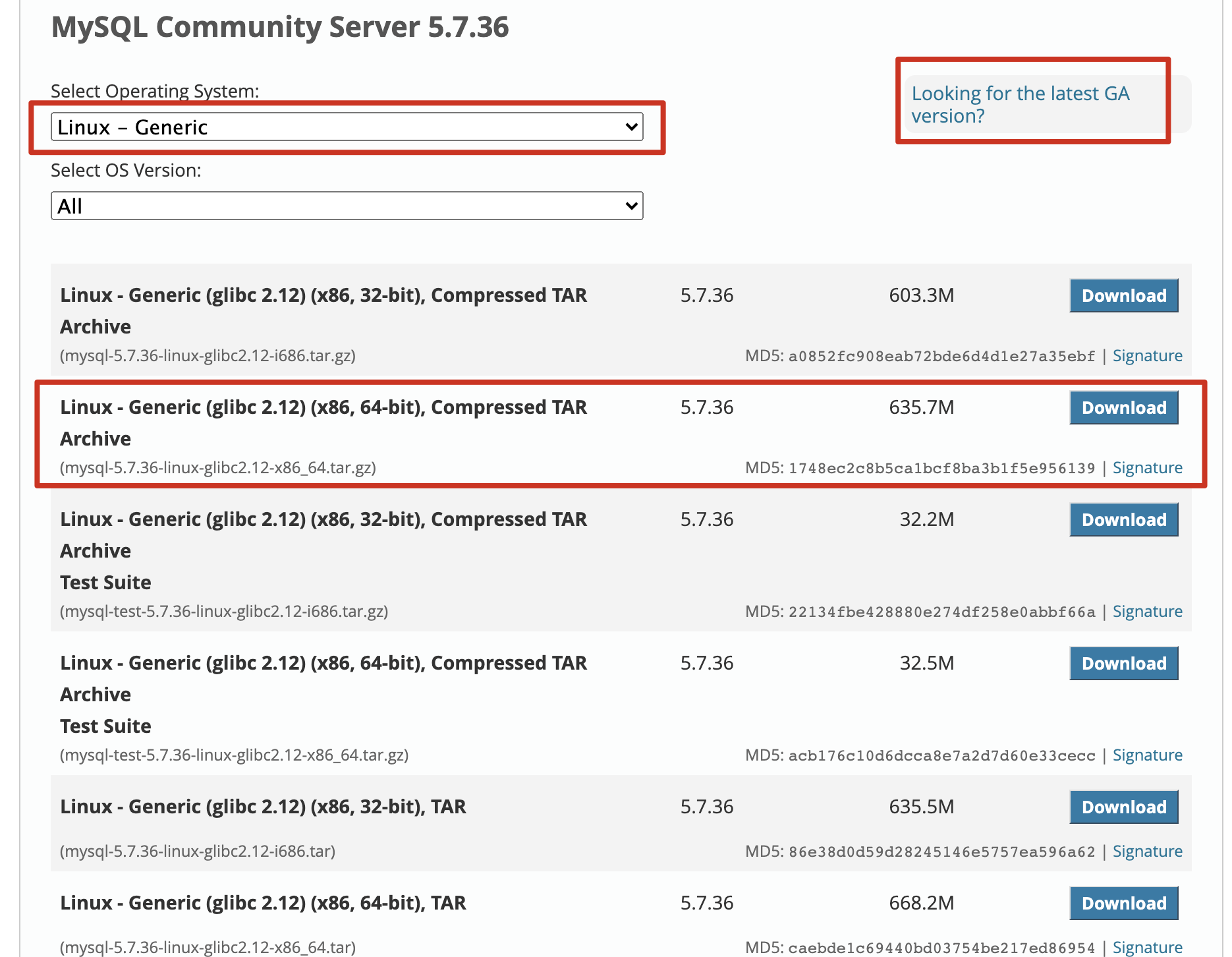Click filename (mysql-5.7.36-linux-glibc2.12-i686.tar.gz)
Screen dimensions: 1232x957
[208, 356]
